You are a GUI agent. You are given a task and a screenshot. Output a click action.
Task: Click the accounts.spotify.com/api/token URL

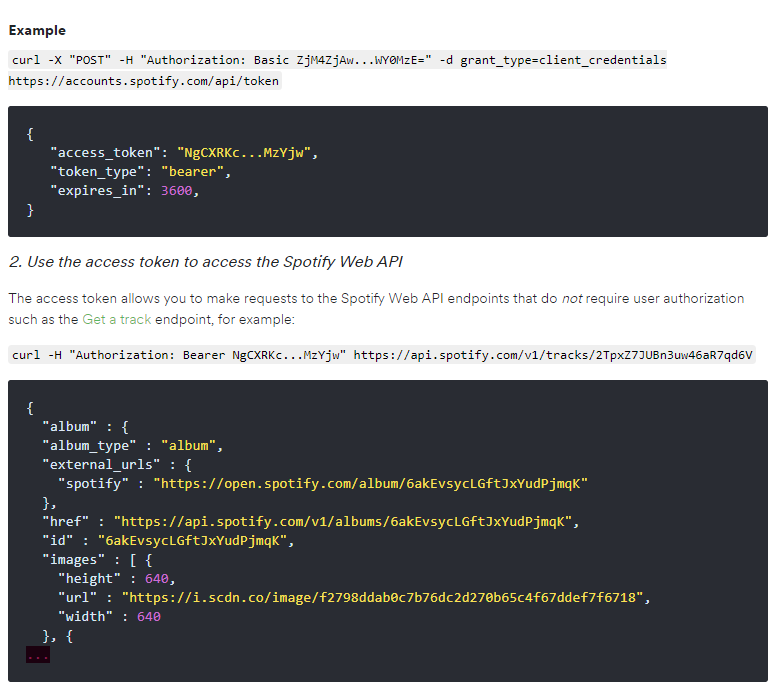coord(145,81)
